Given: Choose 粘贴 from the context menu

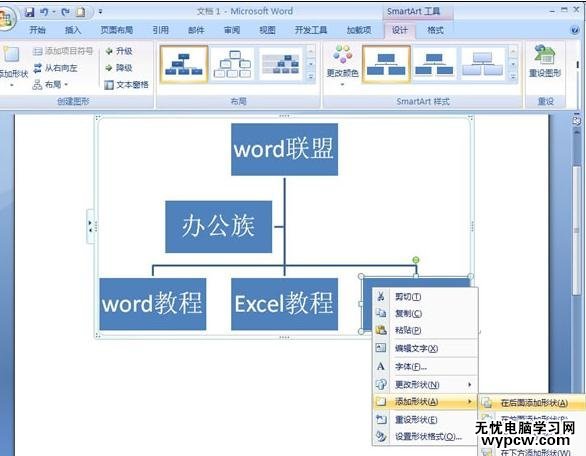Looking at the screenshot, I should pos(425,330).
